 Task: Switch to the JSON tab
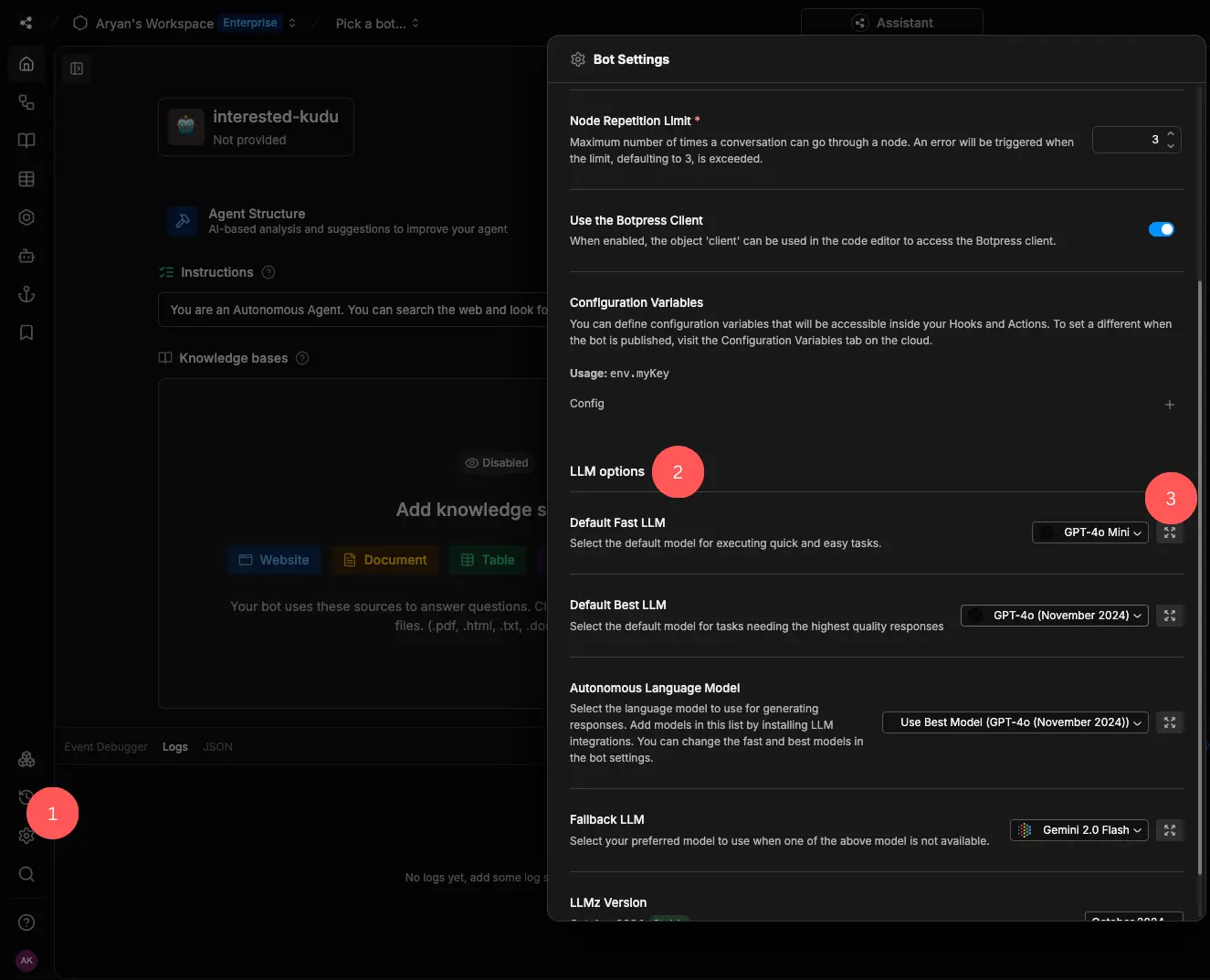tap(217, 747)
